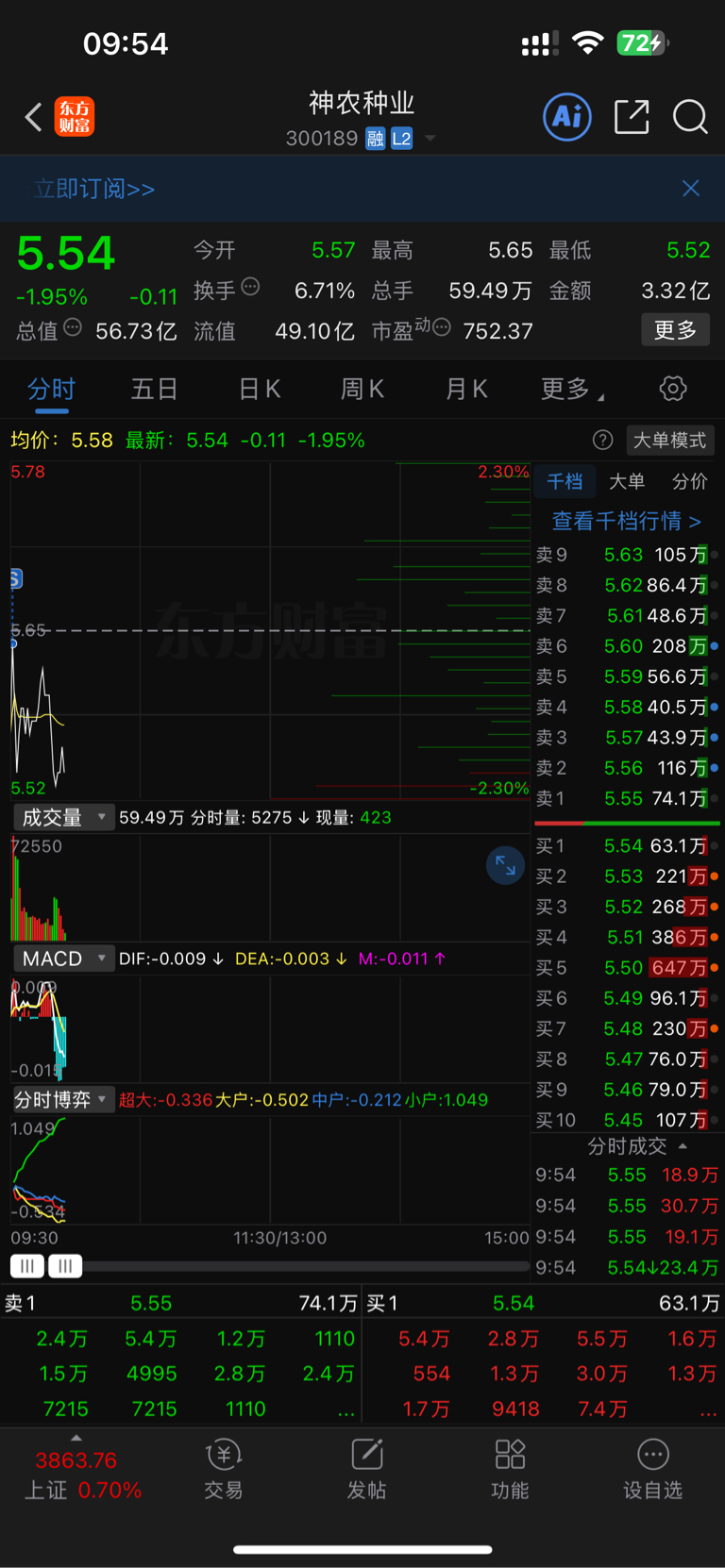
Task: Open 查看千档行情 link
Action: point(627,521)
